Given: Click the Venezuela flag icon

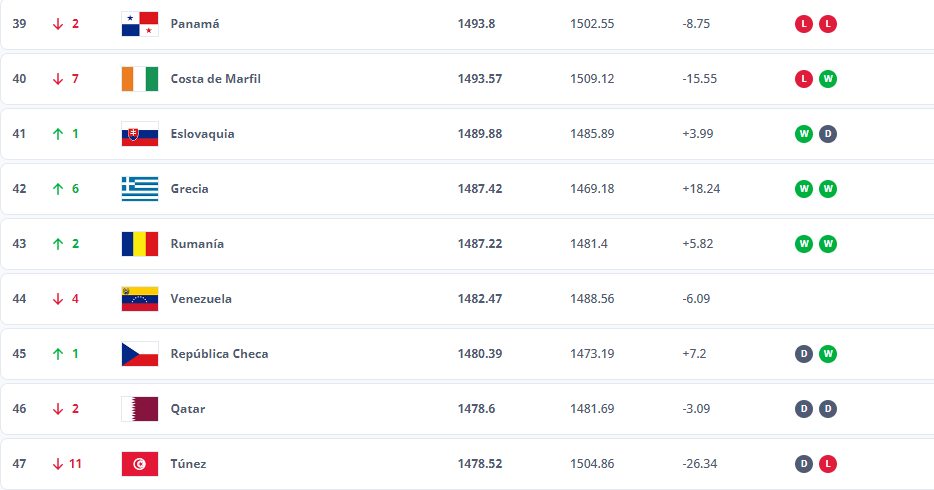Looking at the screenshot, I should pos(140,299).
